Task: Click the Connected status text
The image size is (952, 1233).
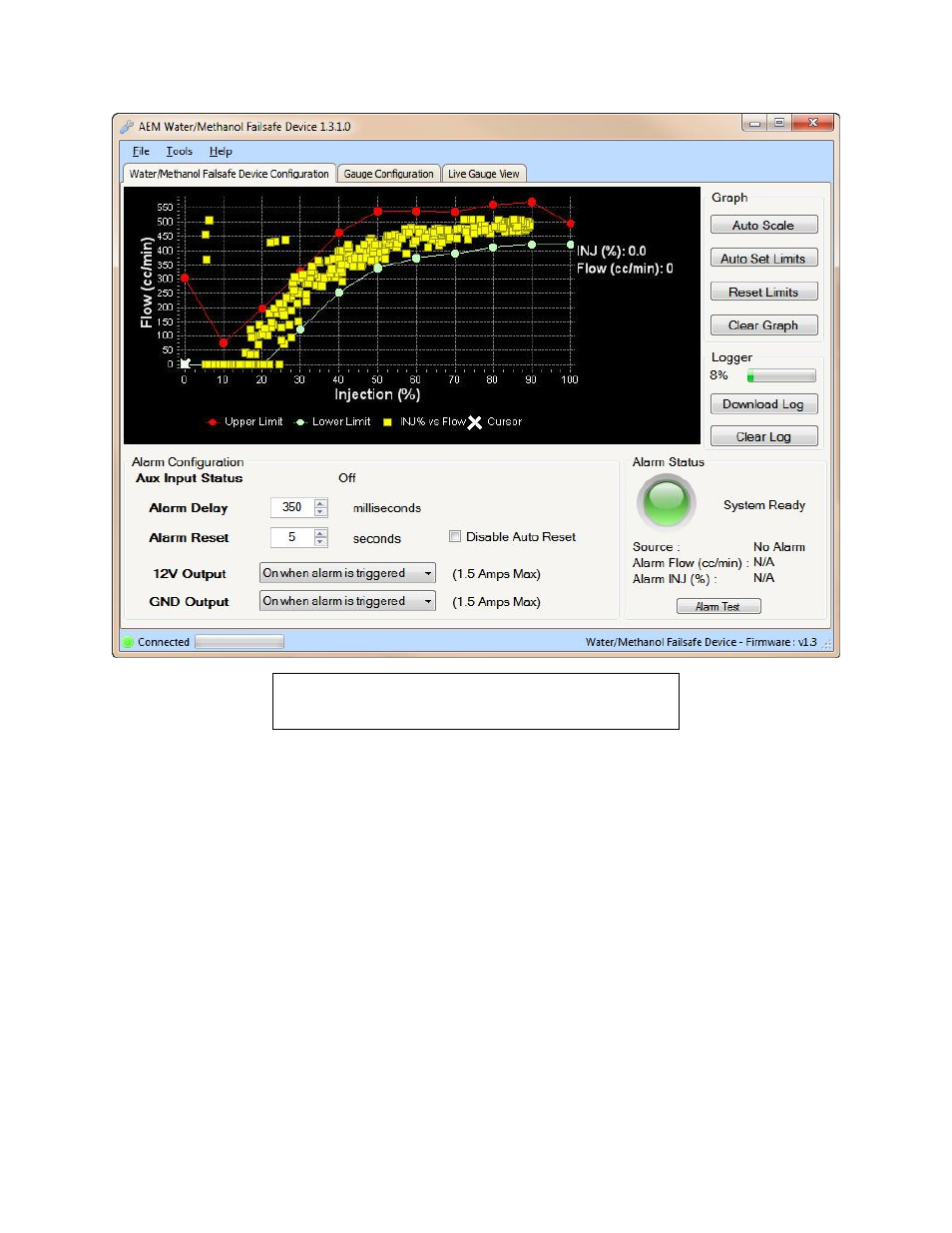Action: point(164,642)
